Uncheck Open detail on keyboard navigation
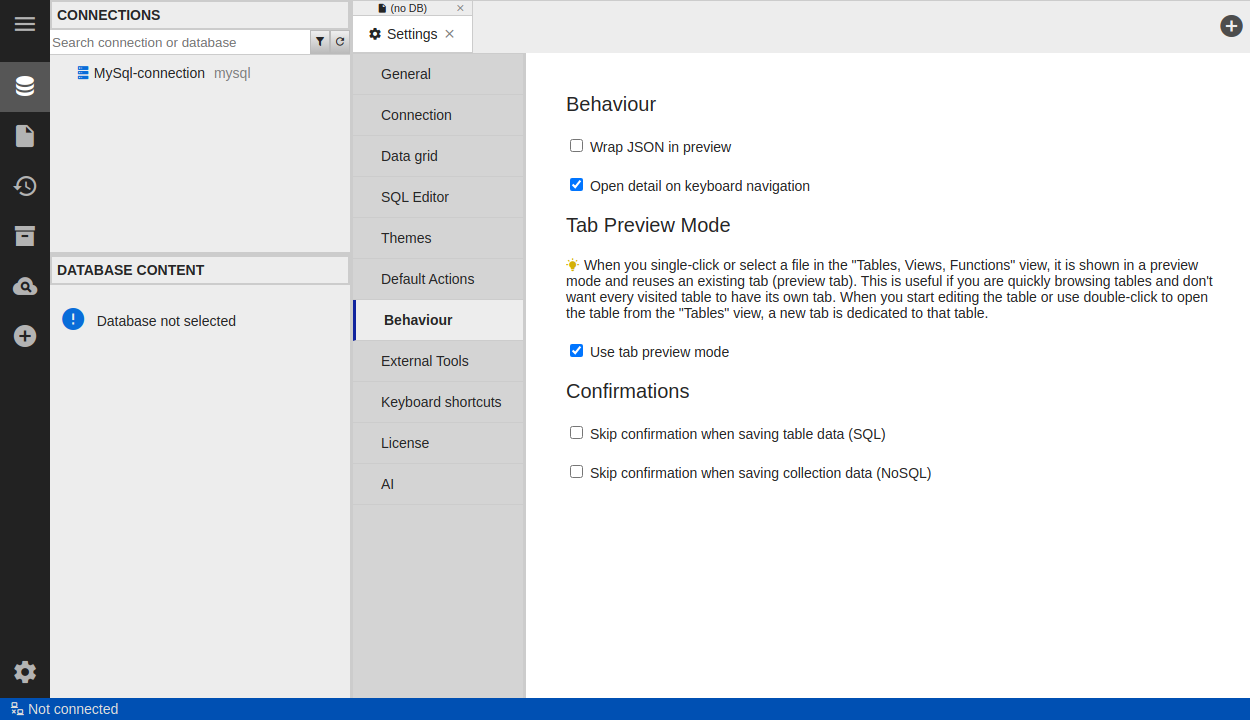The height and width of the screenshot is (720, 1250). (x=576, y=185)
